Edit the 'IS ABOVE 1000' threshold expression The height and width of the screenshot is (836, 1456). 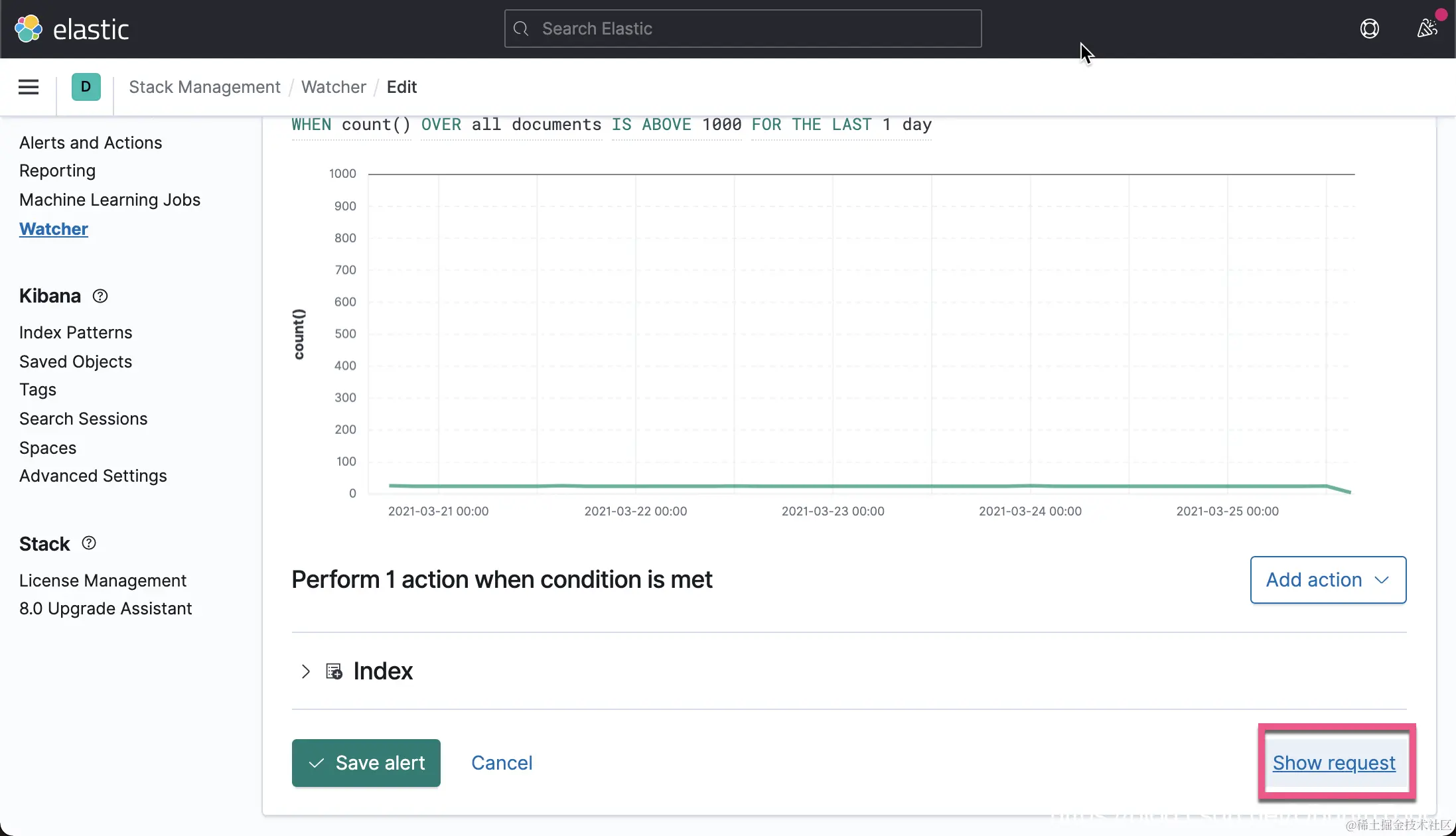[676, 125]
